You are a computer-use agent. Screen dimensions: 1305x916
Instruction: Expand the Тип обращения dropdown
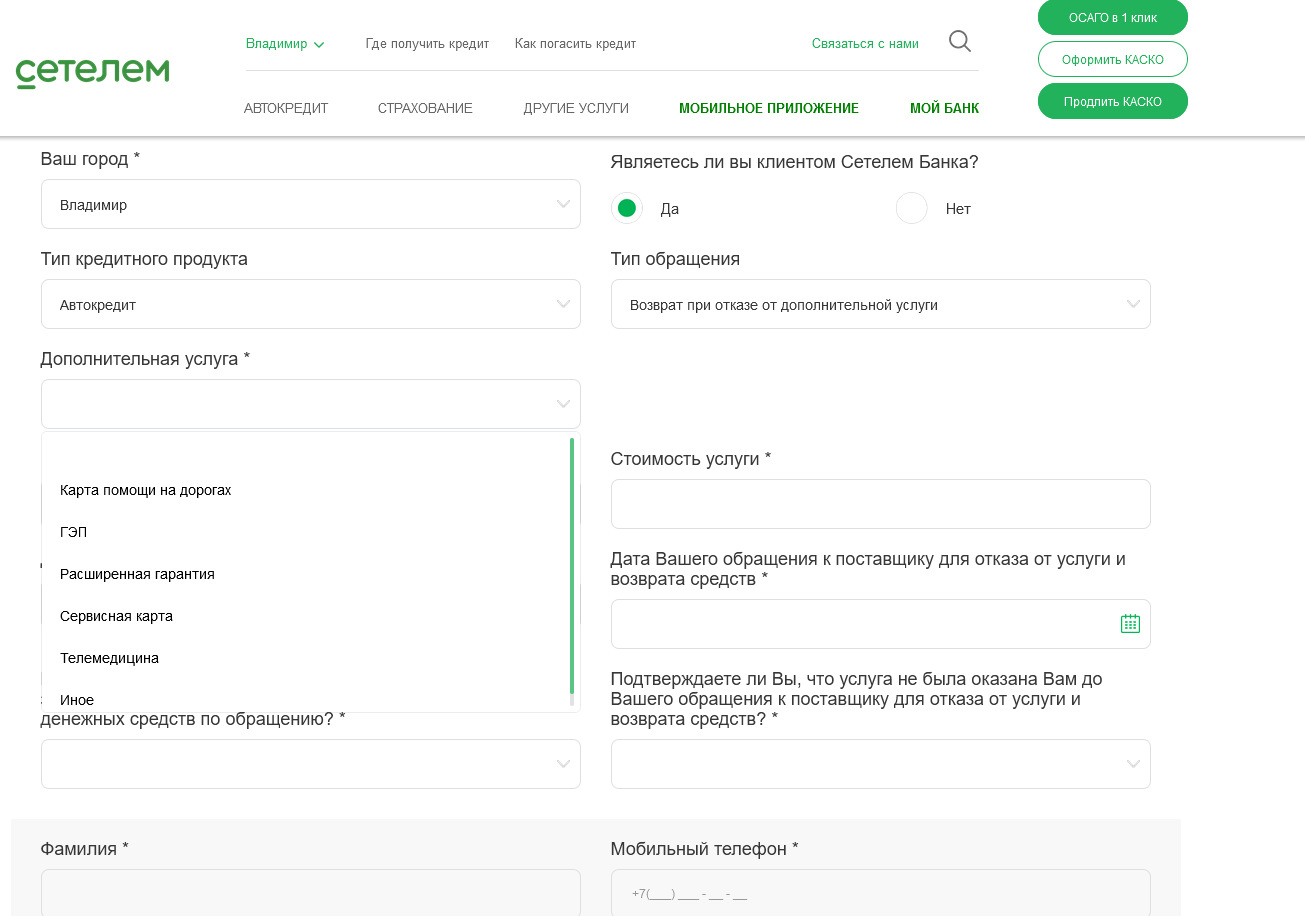pos(880,304)
